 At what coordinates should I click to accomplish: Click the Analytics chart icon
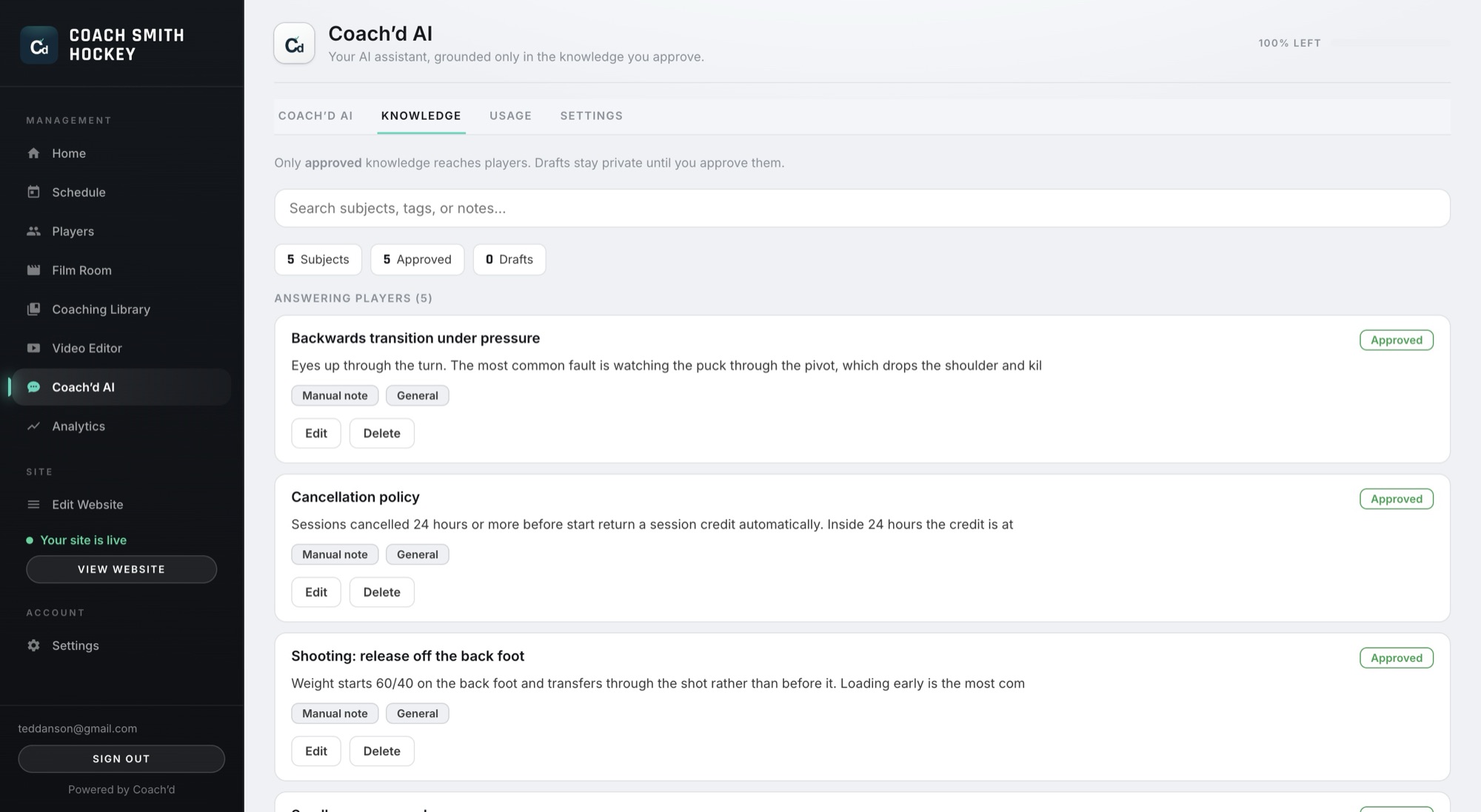tap(33, 426)
